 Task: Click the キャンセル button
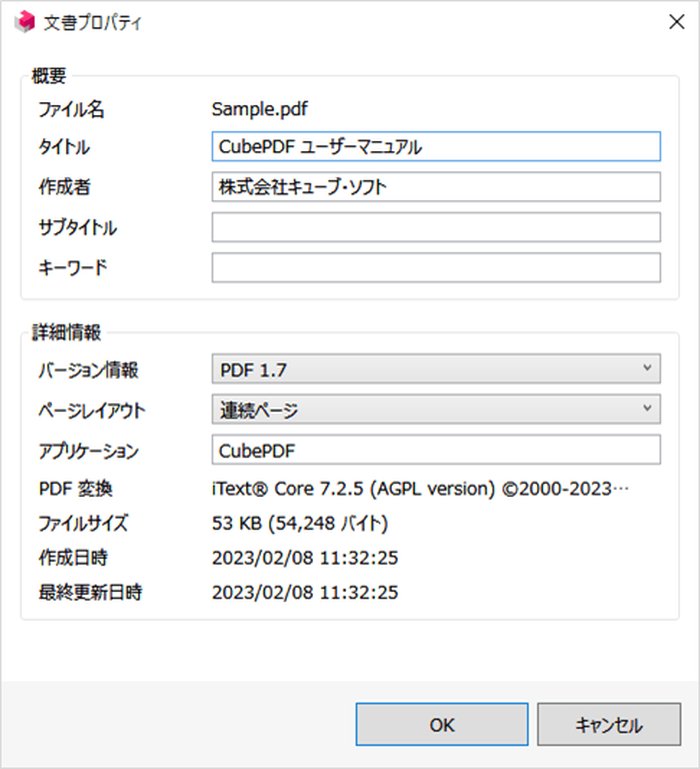coord(609,724)
